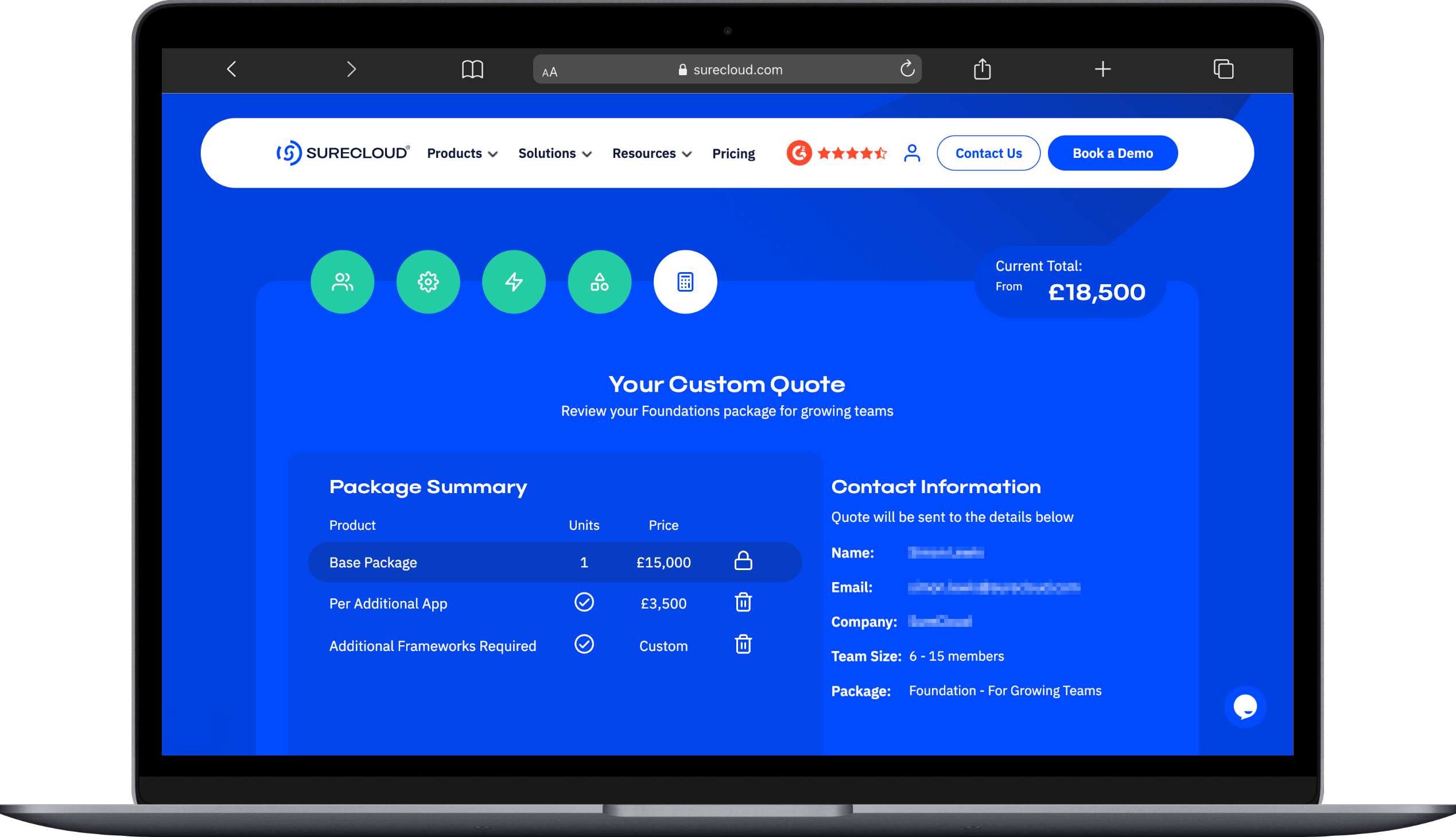Image resolution: width=1456 pixels, height=837 pixels.
Task: Click the Contact Us button
Action: pyautogui.click(x=988, y=153)
